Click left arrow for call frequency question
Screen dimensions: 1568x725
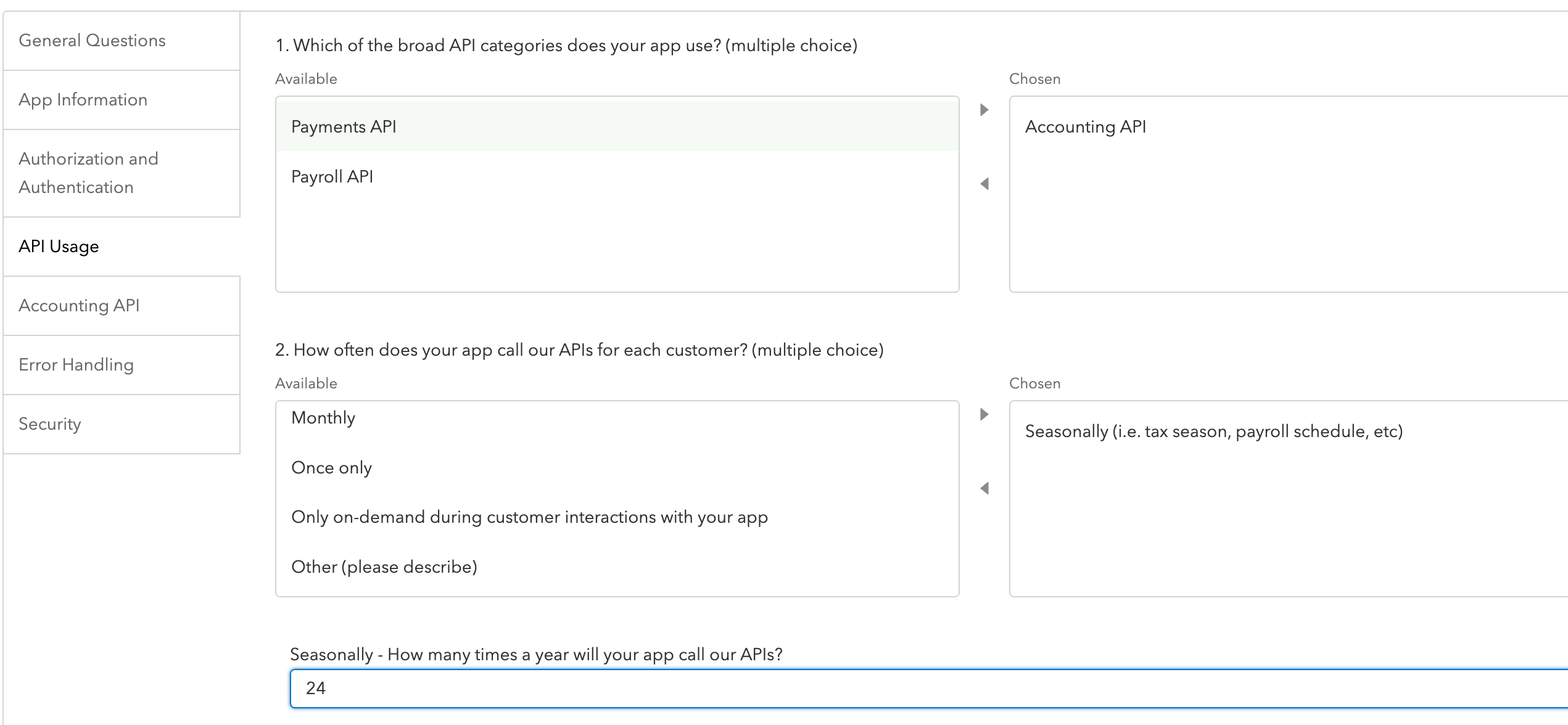[984, 488]
